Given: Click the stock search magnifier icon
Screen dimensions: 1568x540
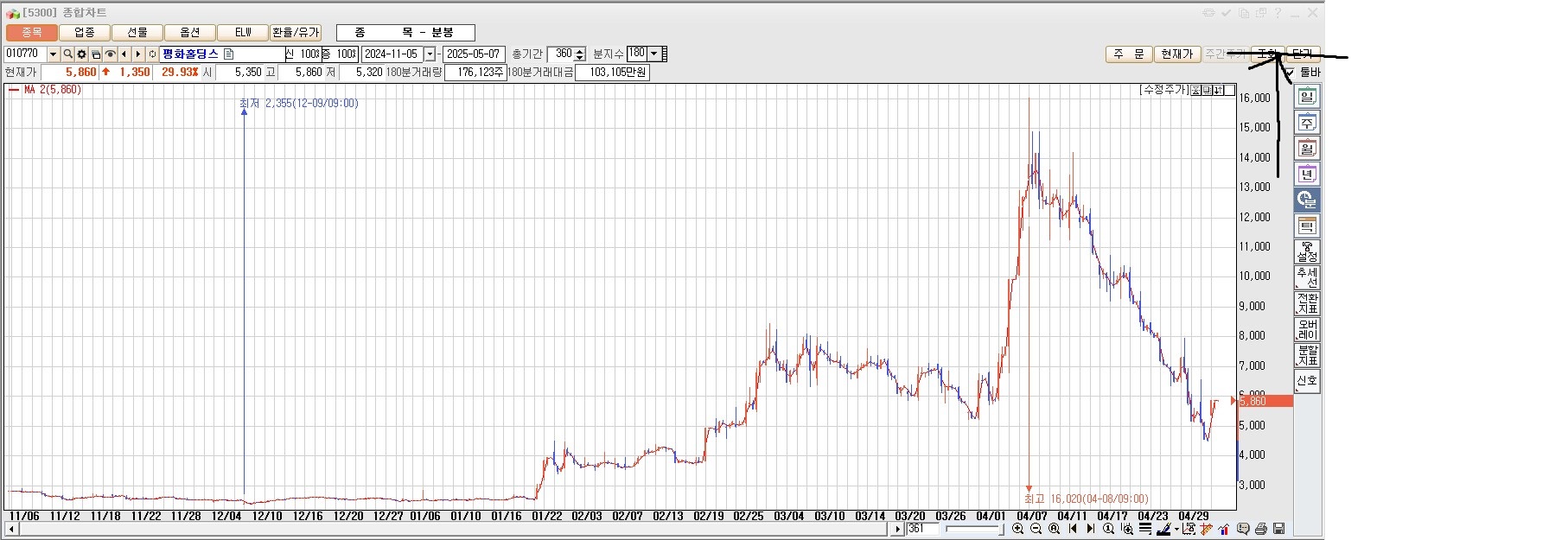Looking at the screenshot, I should (x=67, y=54).
